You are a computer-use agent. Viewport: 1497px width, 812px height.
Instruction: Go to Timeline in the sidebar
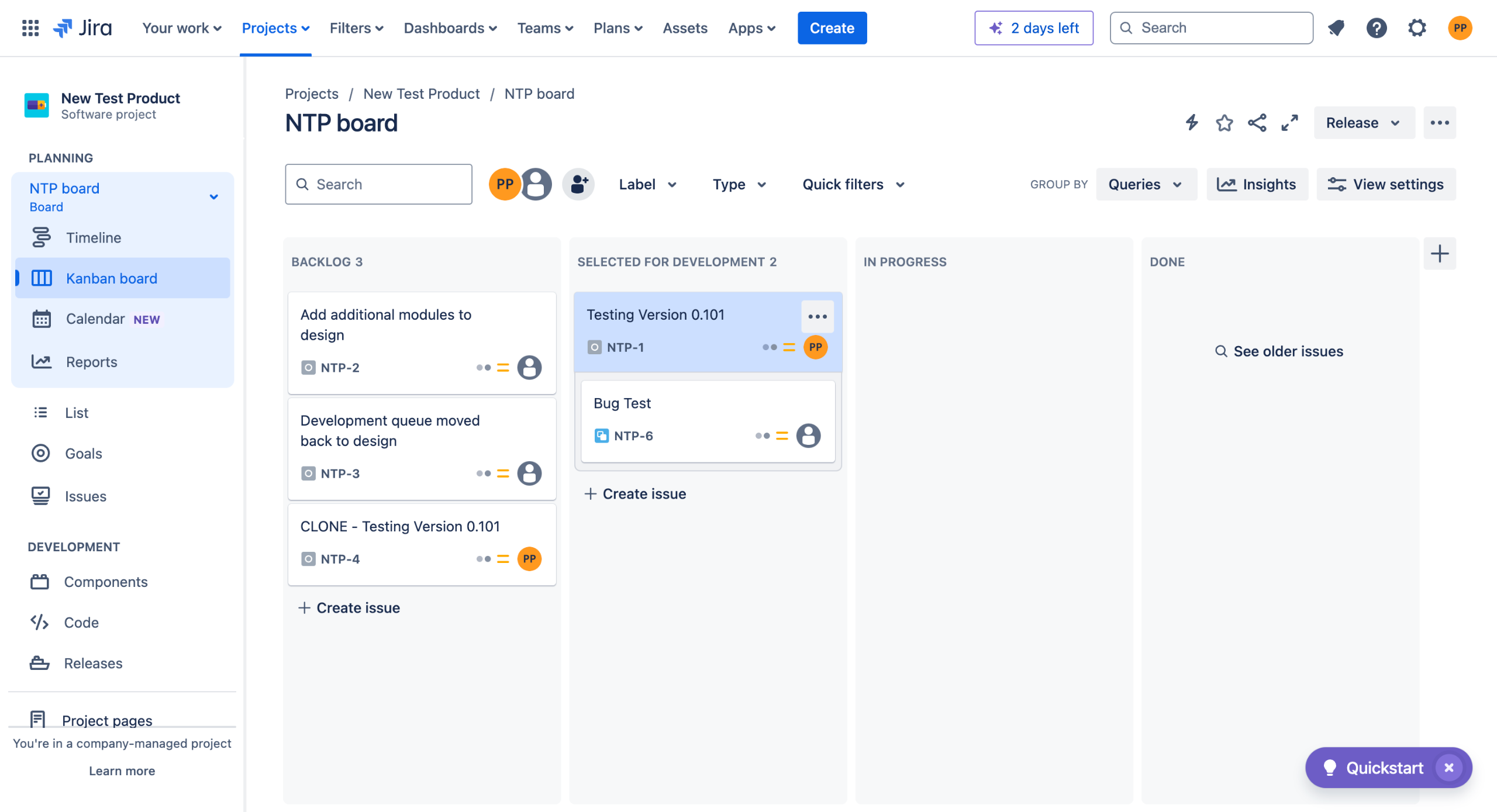pyautogui.click(x=94, y=237)
